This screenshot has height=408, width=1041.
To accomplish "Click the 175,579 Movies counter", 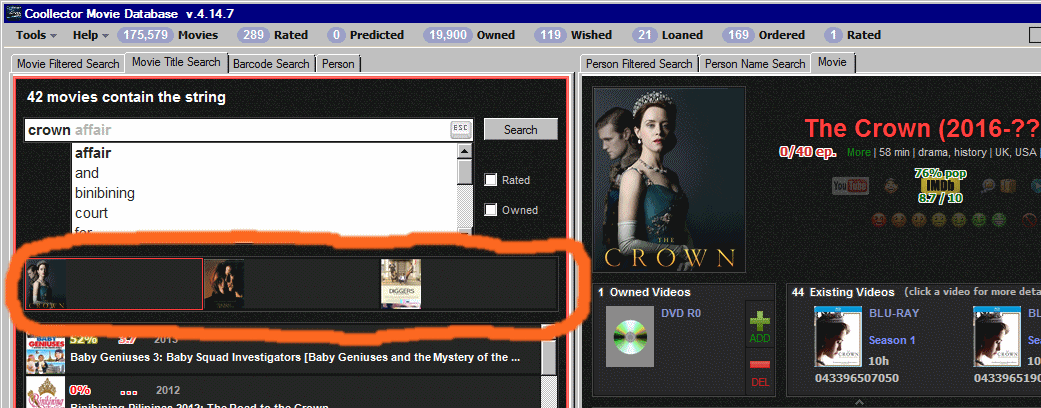I will point(167,35).
